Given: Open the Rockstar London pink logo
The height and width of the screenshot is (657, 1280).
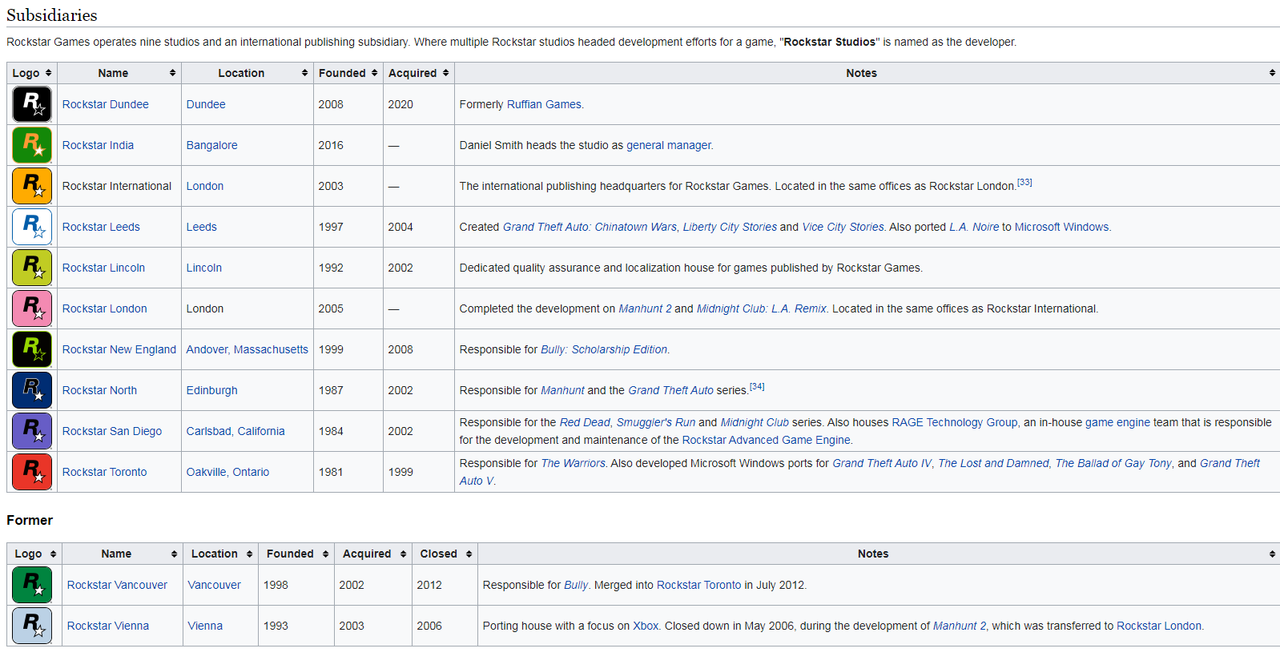Looking at the screenshot, I should (x=32, y=309).
